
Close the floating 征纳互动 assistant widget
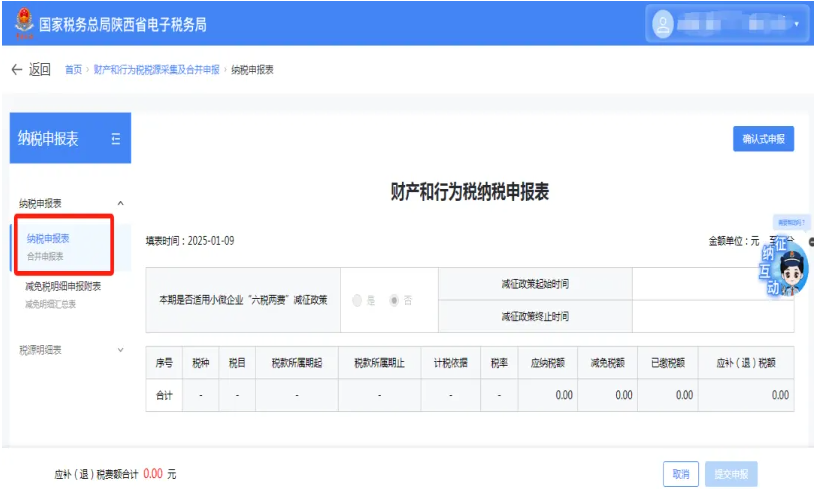point(811,242)
